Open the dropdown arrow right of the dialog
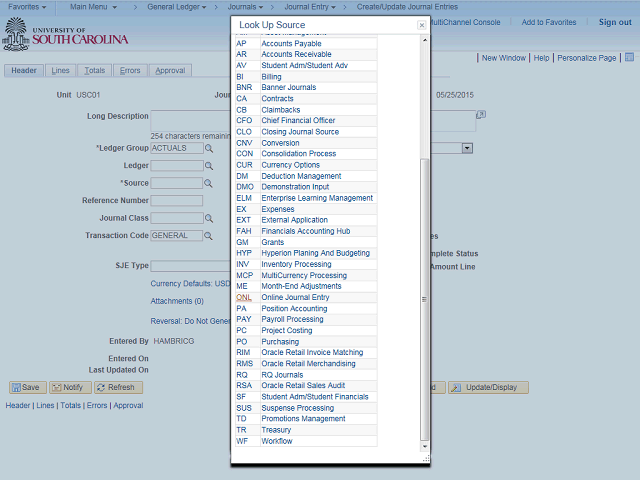This screenshot has width=640, height=480. [467, 148]
